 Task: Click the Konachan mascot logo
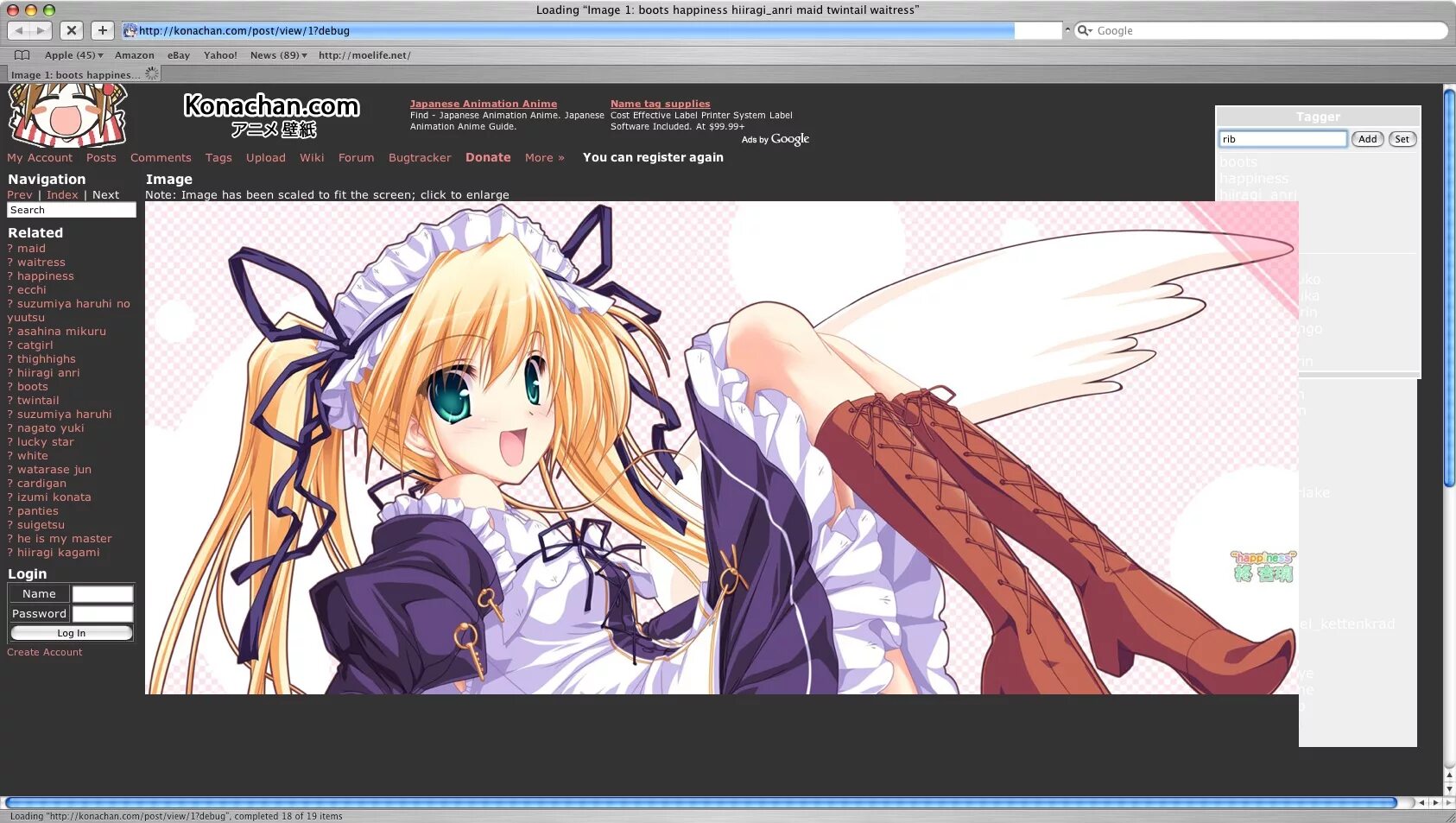tap(67, 115)
